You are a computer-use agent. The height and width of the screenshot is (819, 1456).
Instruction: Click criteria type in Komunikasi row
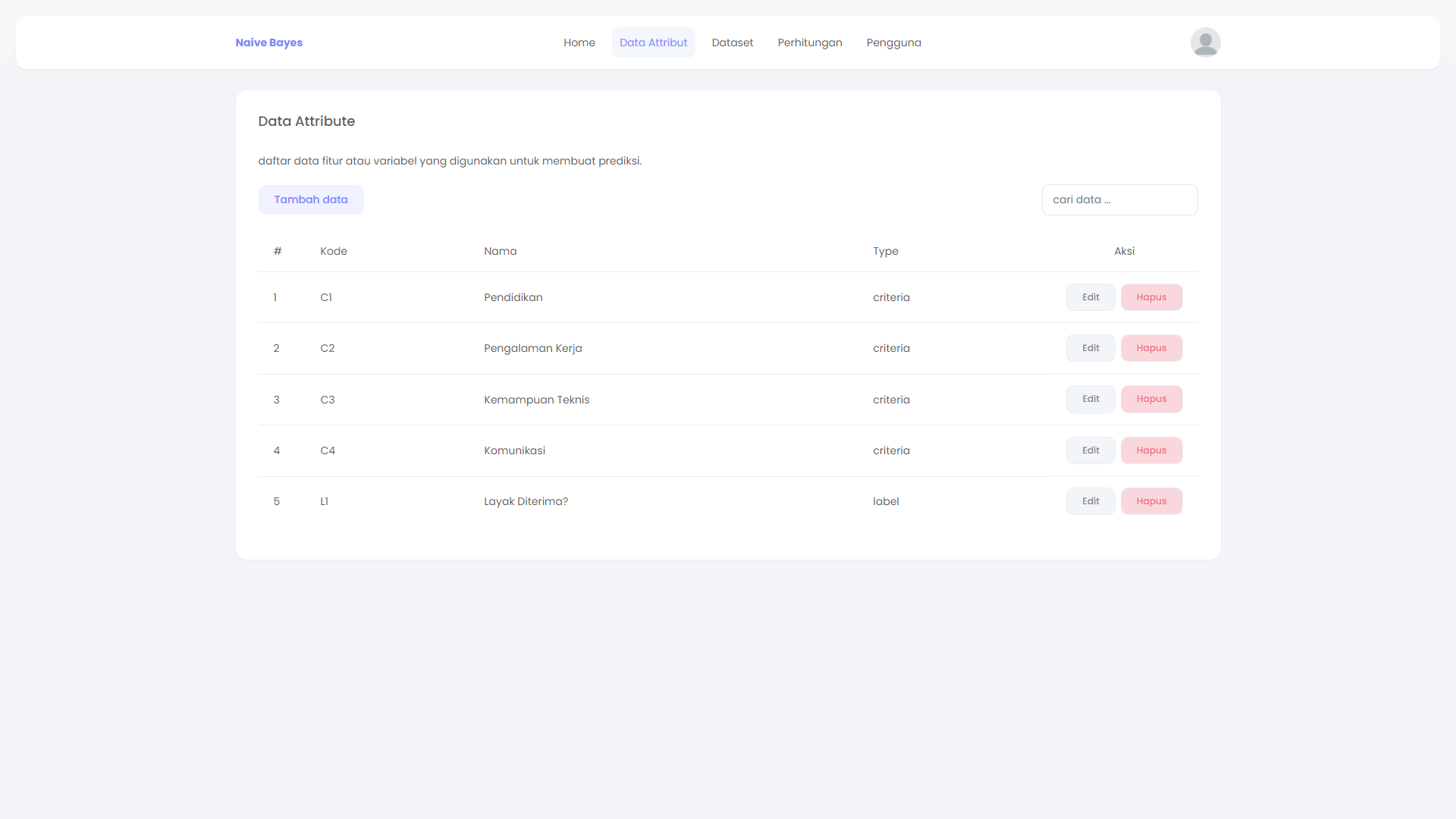point(891,450)
